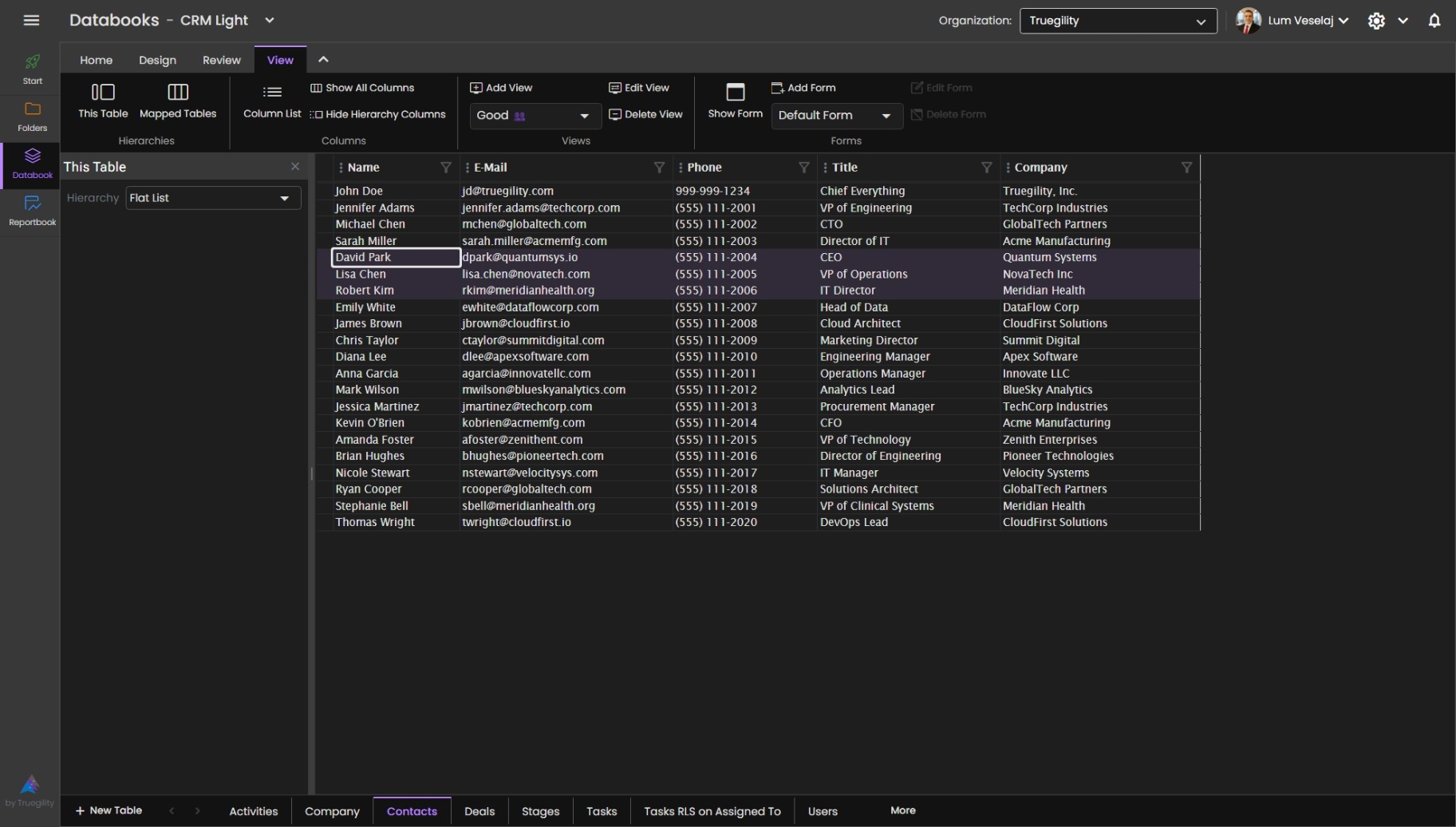Open the Default Form dropdown
The width and height of the screenshot is (1456, 827).
[x=835, y=116]
